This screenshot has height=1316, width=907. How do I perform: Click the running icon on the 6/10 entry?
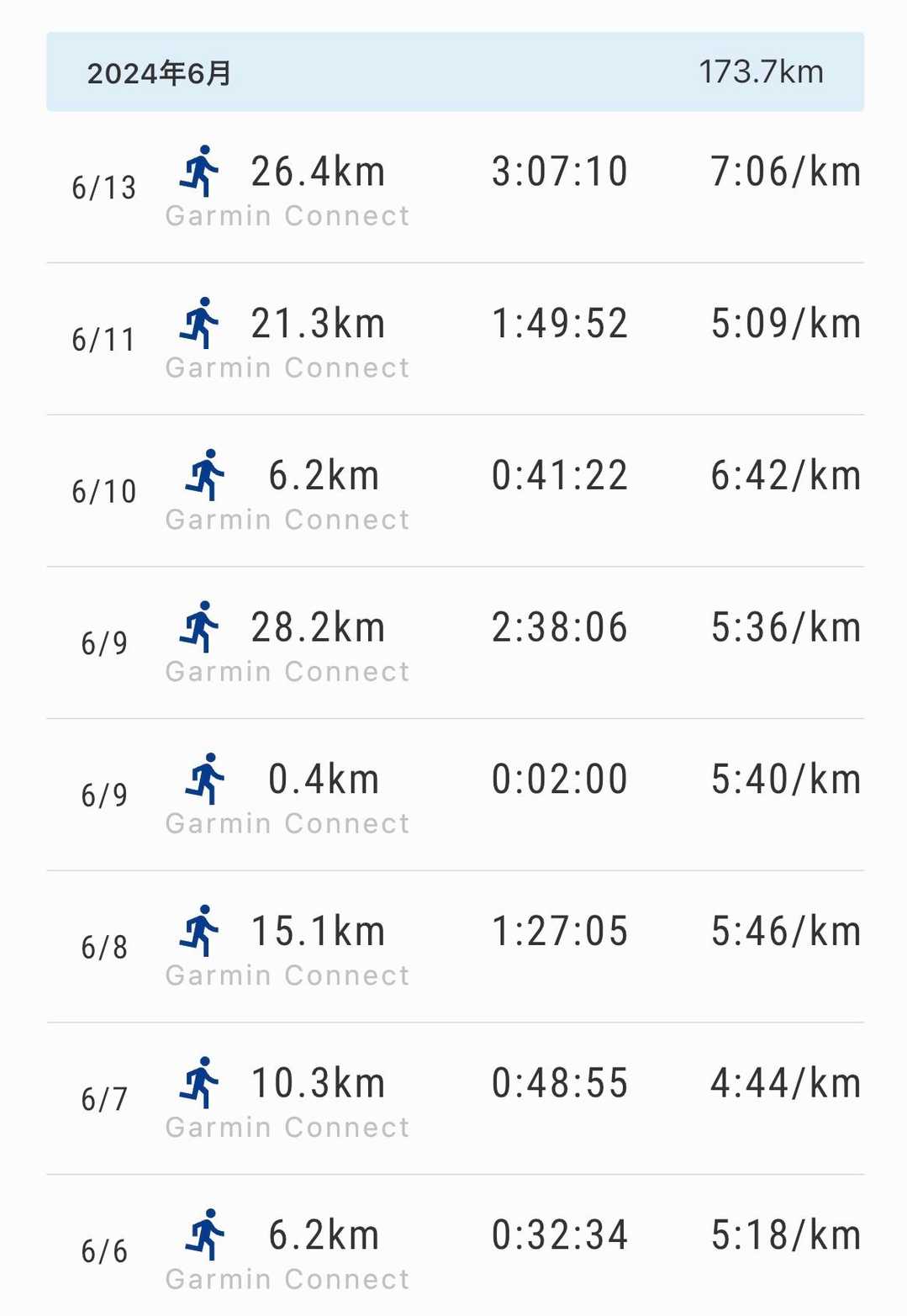pos(205,475)
